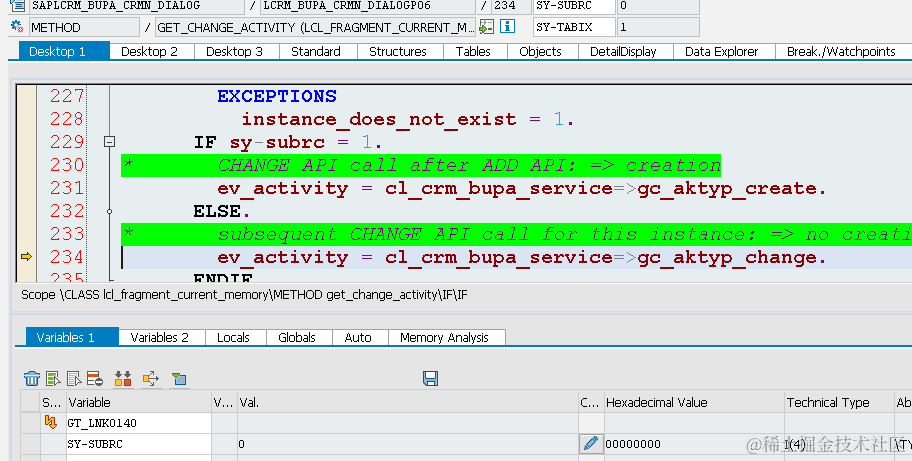
Task: Click the green navigate icon after GET_CHANGE_ACTIVITY
Action: pyautogui.click(x=486, y=27)
